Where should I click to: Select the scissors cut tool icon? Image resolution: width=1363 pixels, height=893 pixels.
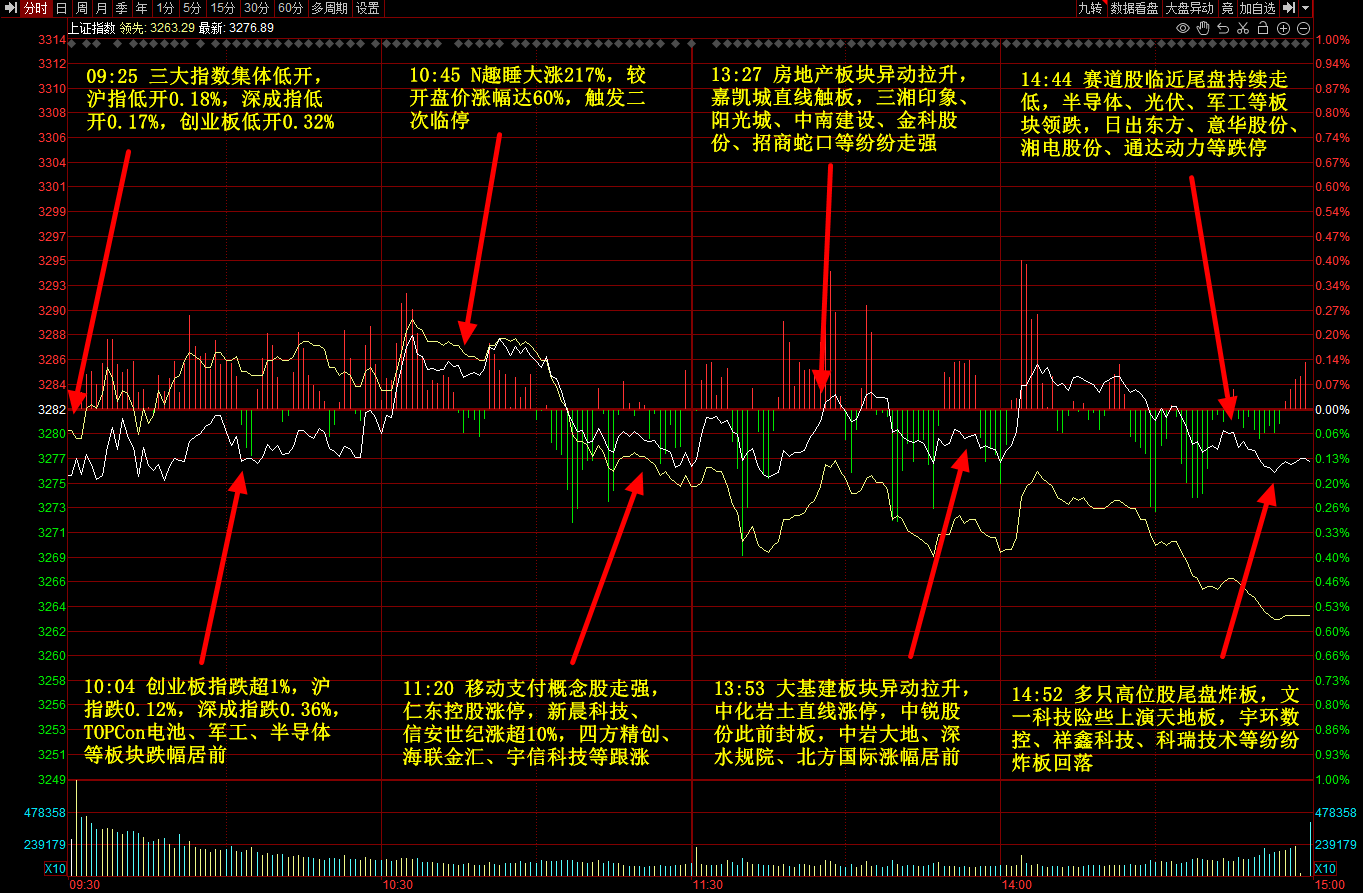click(1243, 28)
